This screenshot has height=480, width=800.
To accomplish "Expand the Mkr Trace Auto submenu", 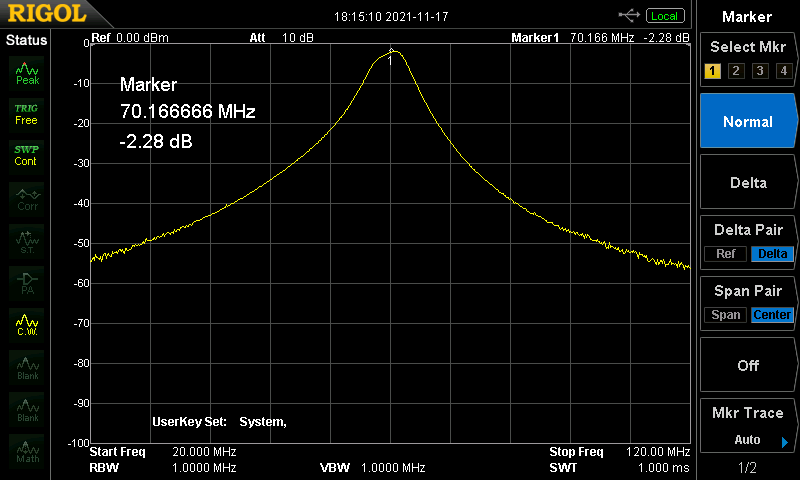I will 748,426.
